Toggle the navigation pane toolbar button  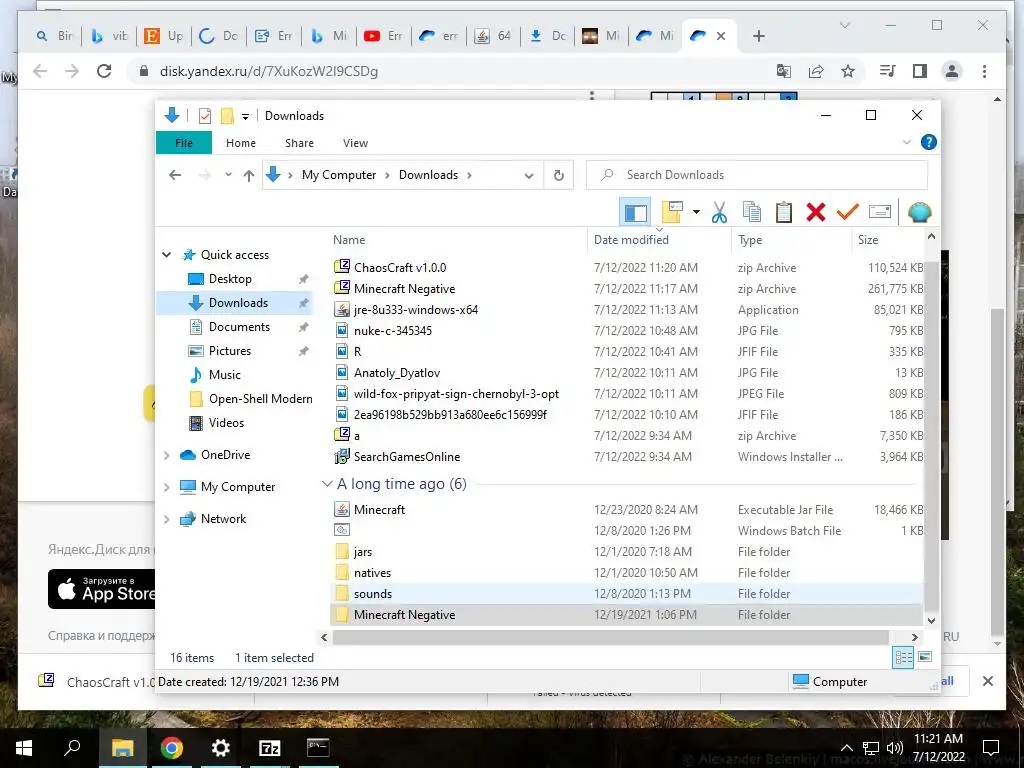(x=635, y=212)
